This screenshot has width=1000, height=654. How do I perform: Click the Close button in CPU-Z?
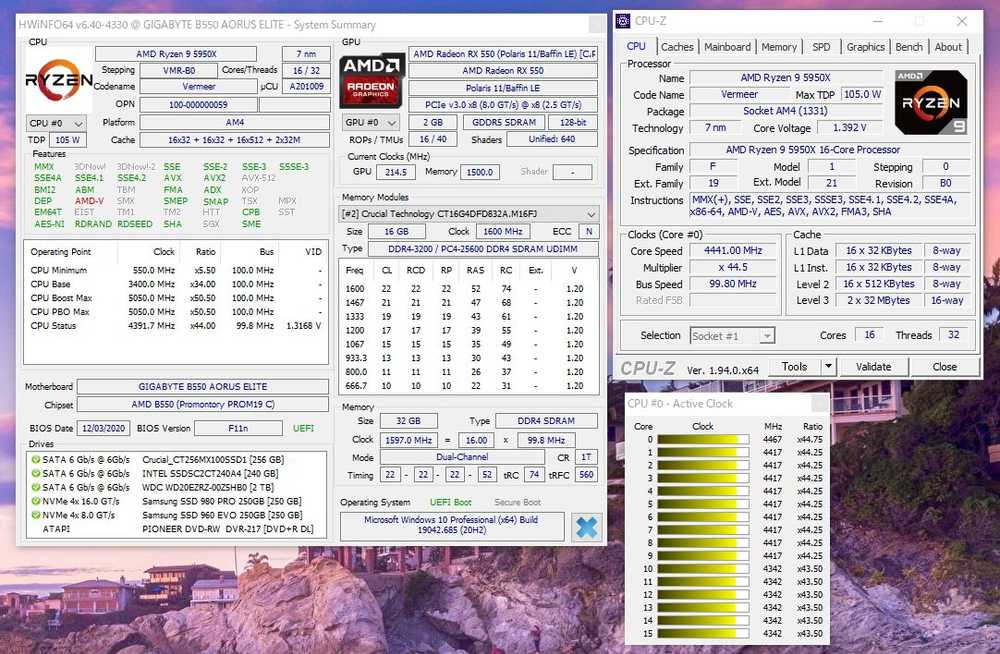[945, 366]
